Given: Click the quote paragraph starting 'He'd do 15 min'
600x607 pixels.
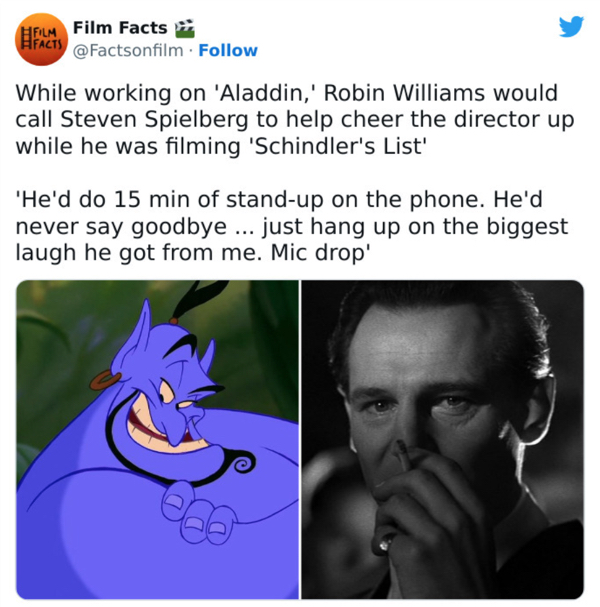Looking at the screenshot, I should (x=291, y=226).
